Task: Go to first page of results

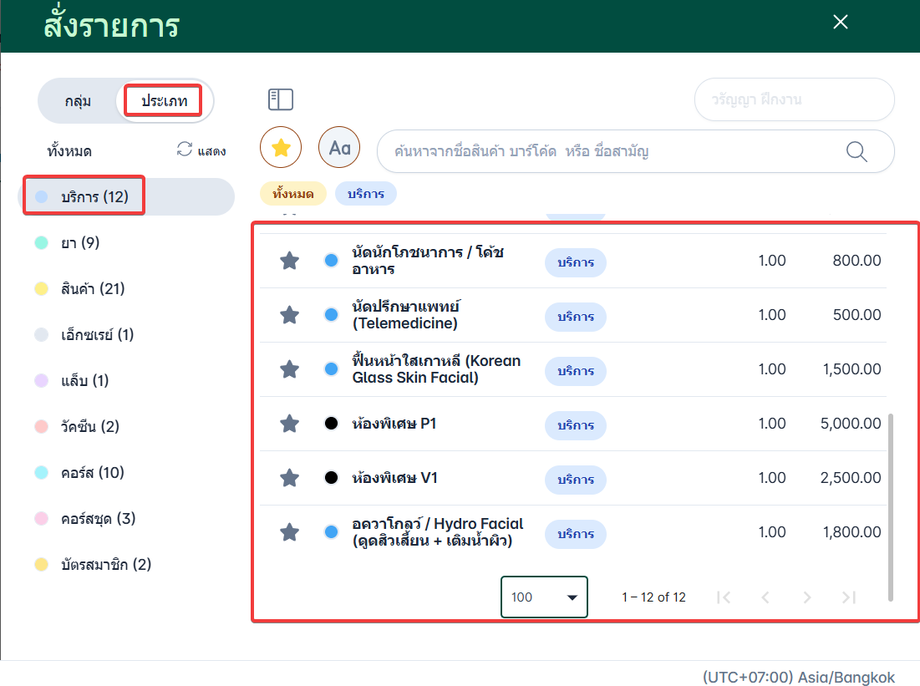Action: tap(723, 597)
